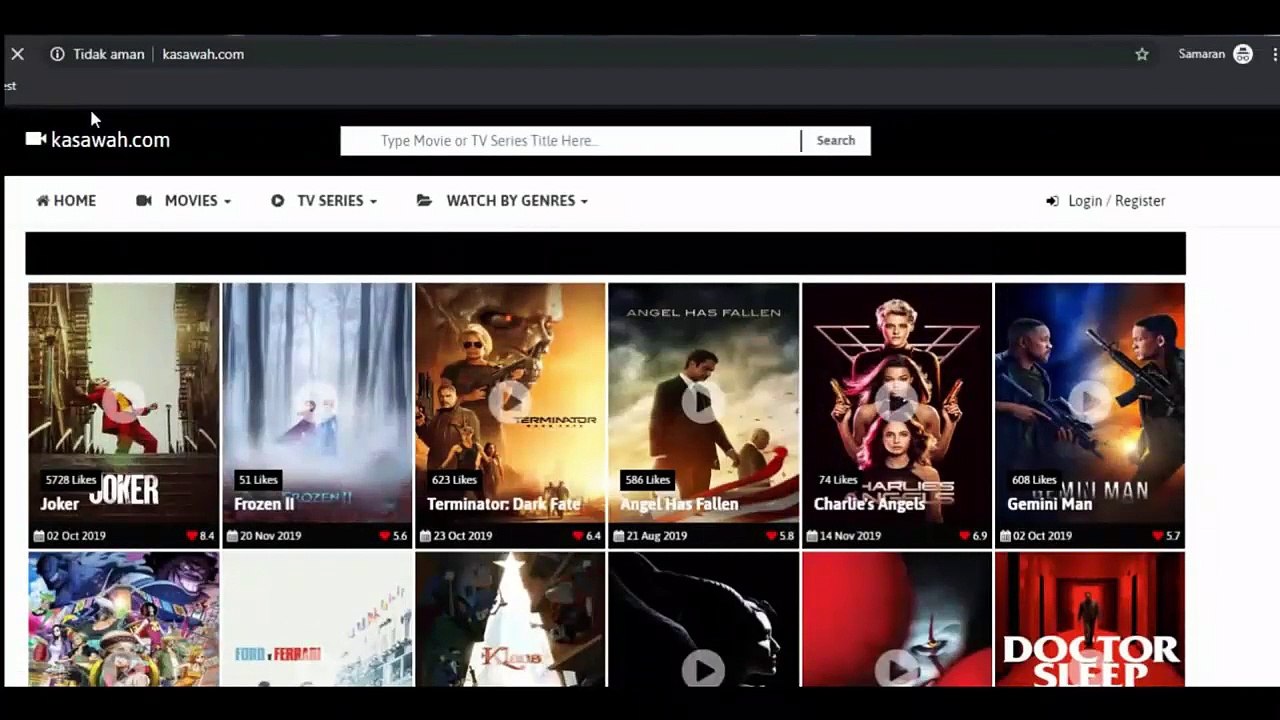Play the Frozen II movie
The height and width of the screenshot is (720, 1280).
pyautogui.click(x=317, y=402)
